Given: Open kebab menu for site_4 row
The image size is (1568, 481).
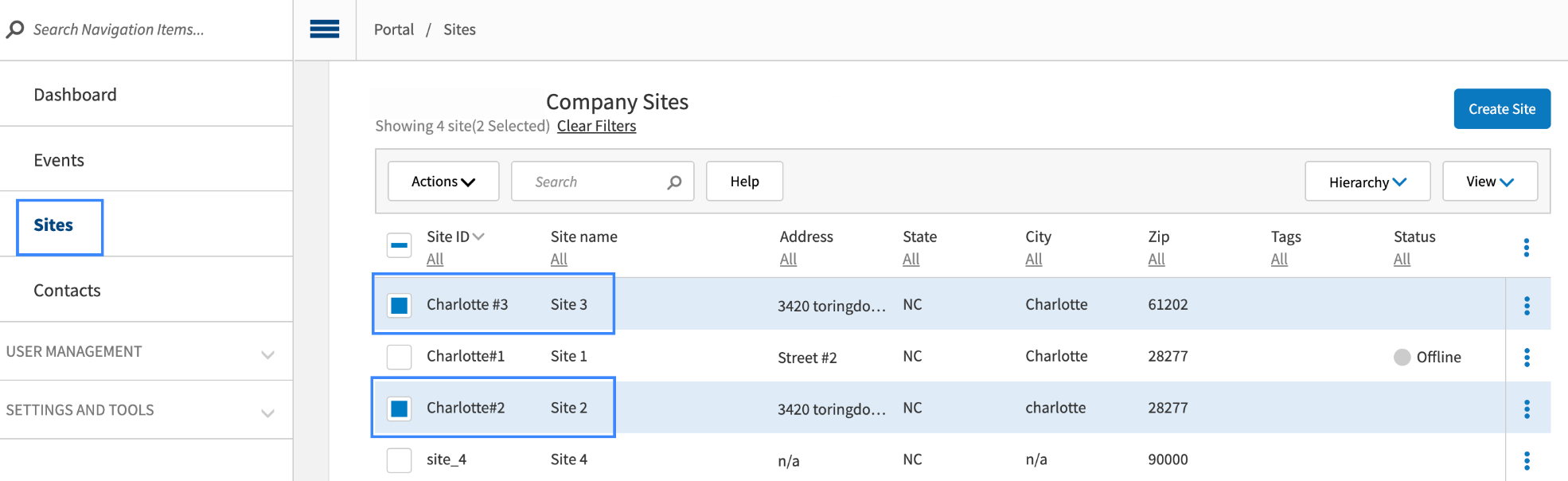Looking at the screenshot, I should [x=1526, y=460].
